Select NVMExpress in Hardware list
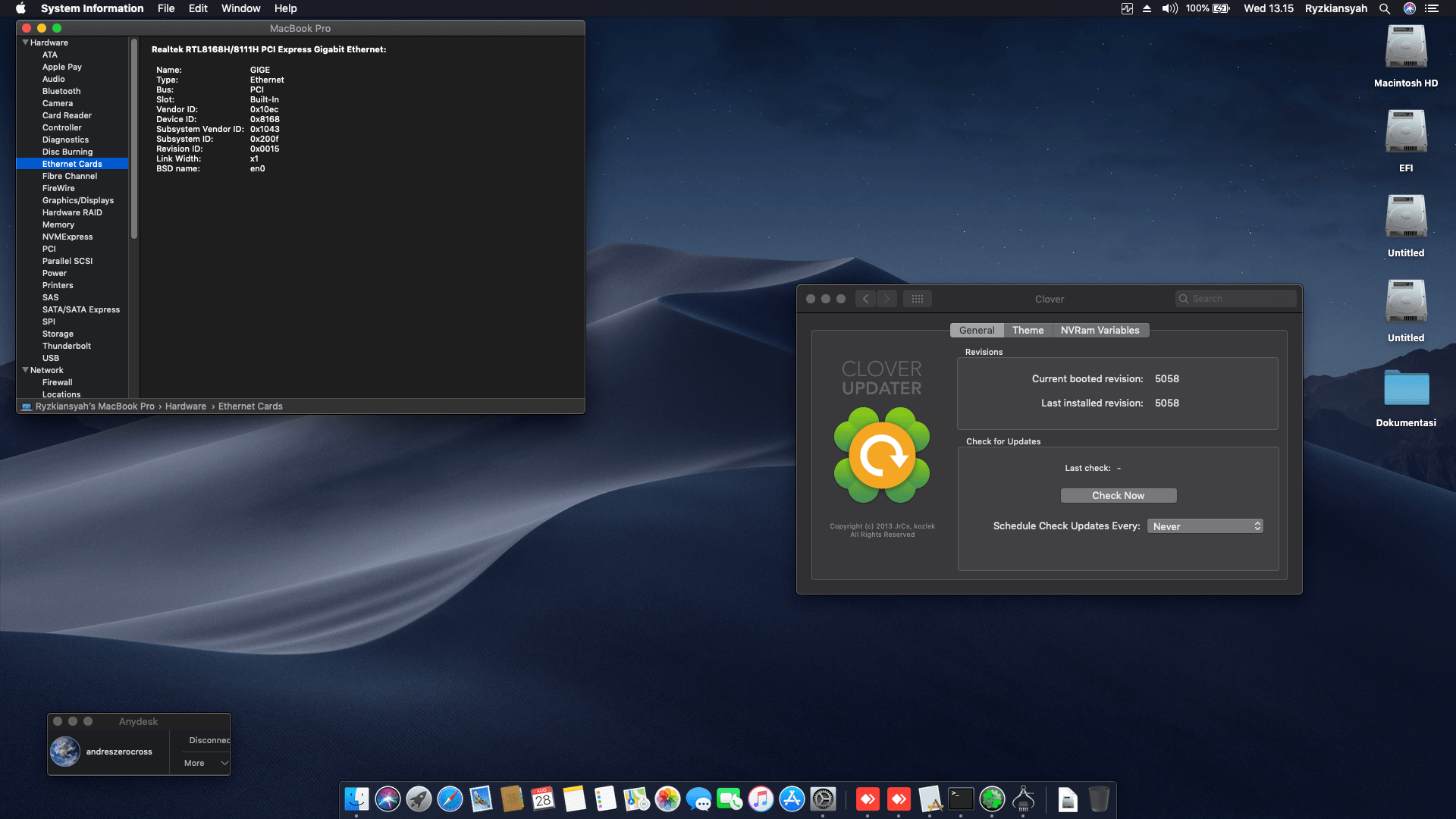1456x819 pixels. pyautogui.click(x=67, y=237)
